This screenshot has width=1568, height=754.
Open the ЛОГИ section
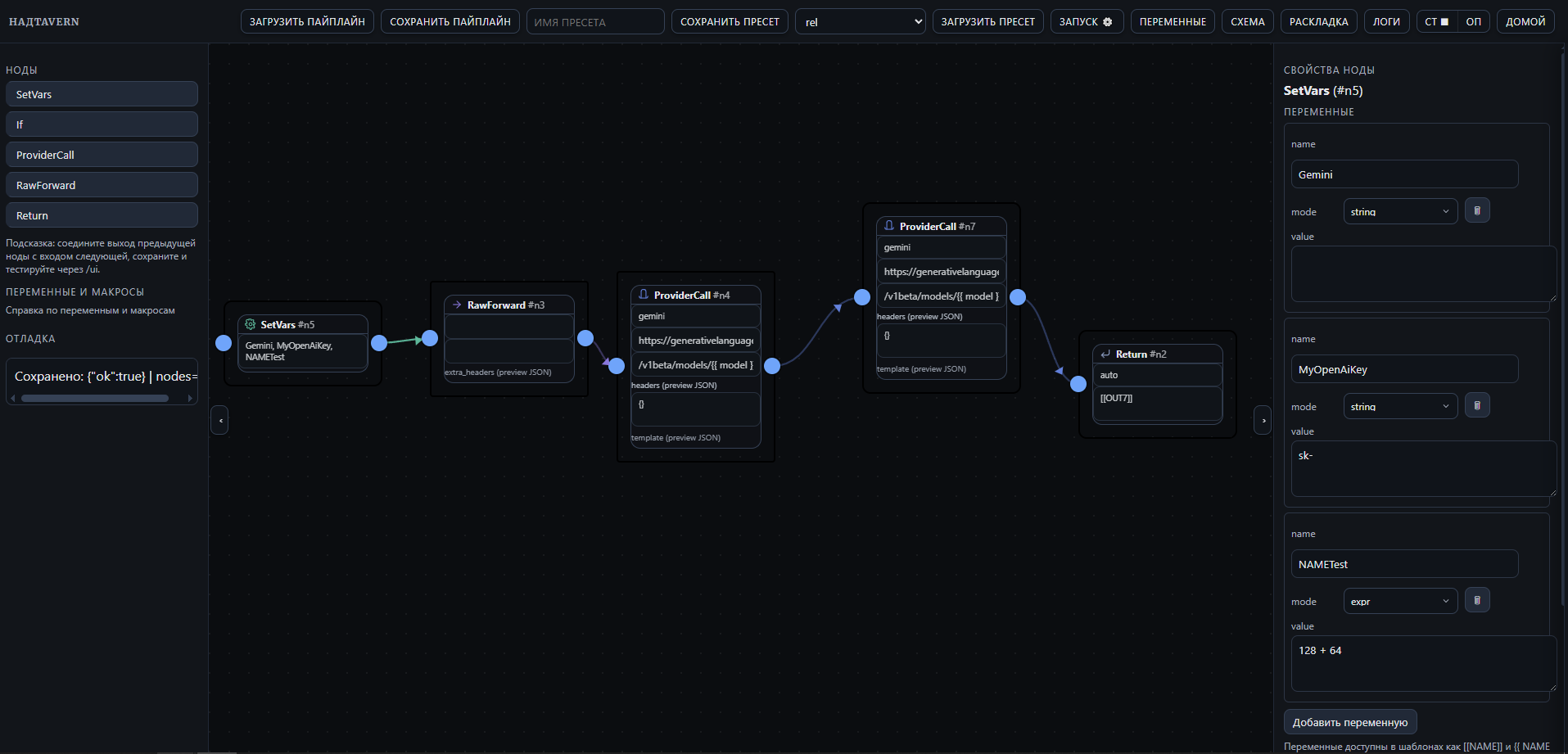tap(1386, 22)
